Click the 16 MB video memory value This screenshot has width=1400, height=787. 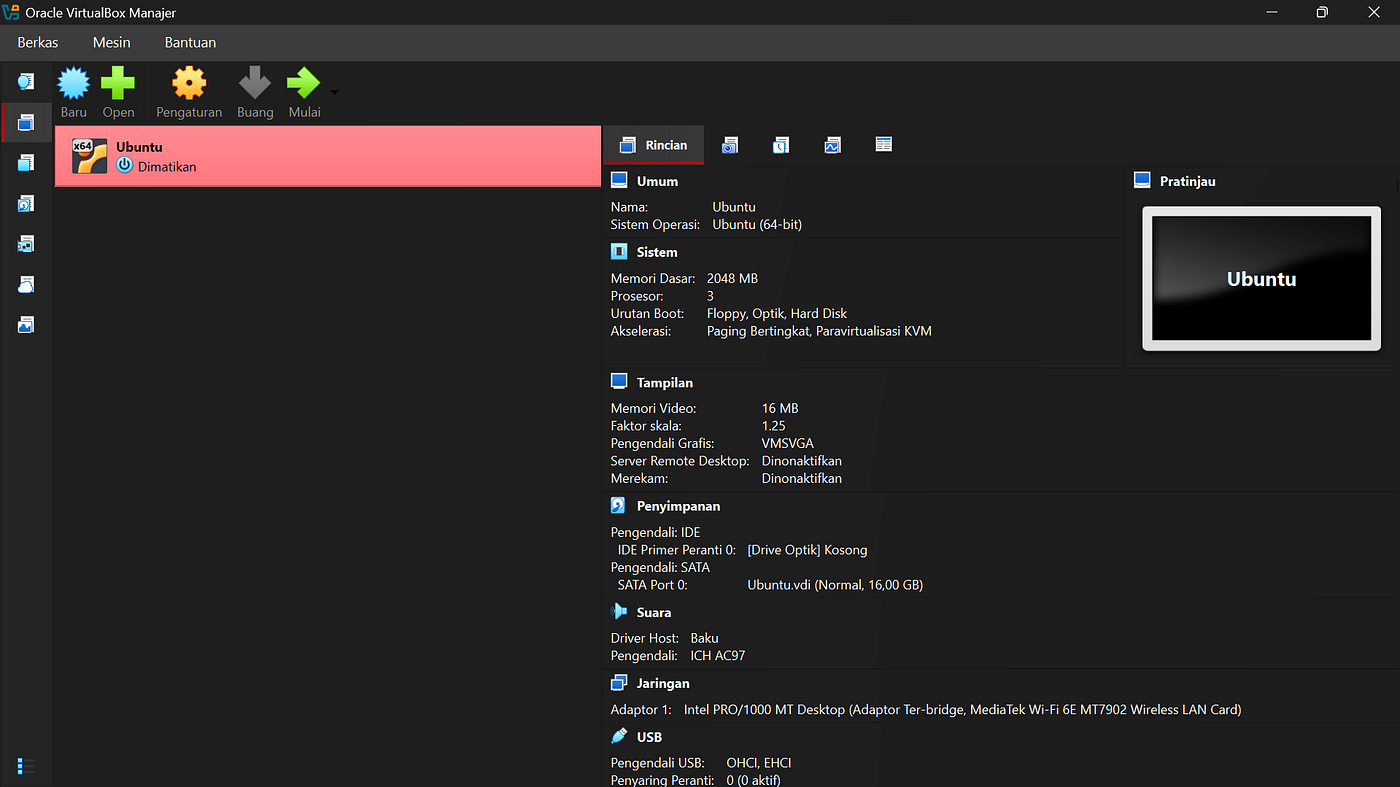click(x=780, y=408)
